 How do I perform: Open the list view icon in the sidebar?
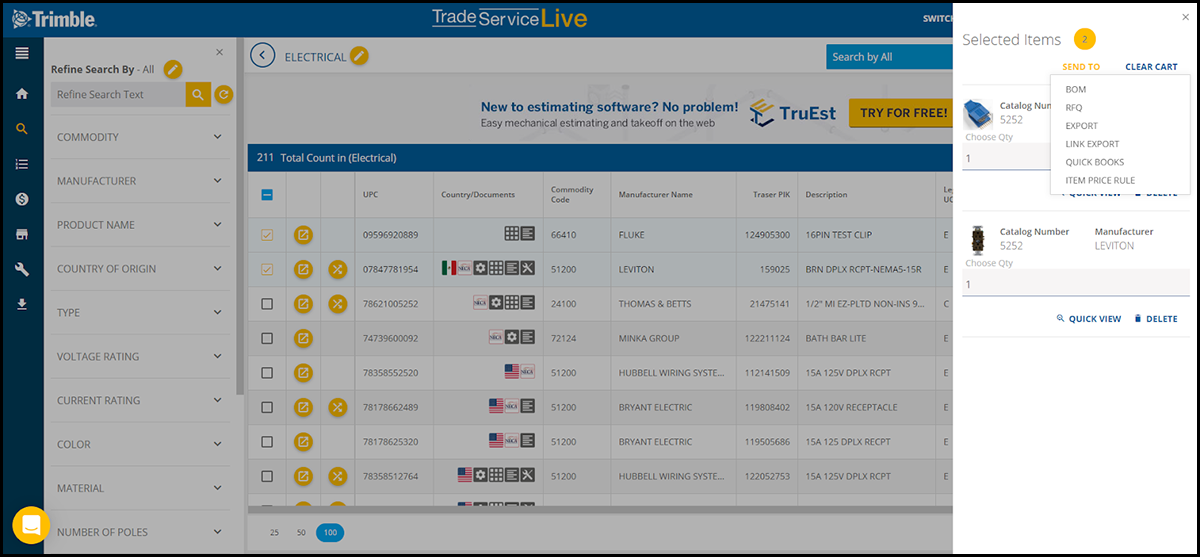point(22,164)
